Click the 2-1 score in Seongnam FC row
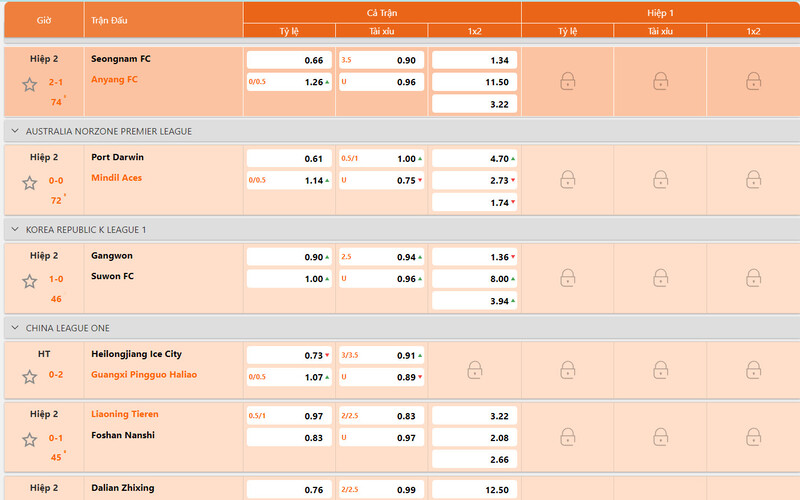The width and height of the screenshot is (800, 500). click(56, 82)
